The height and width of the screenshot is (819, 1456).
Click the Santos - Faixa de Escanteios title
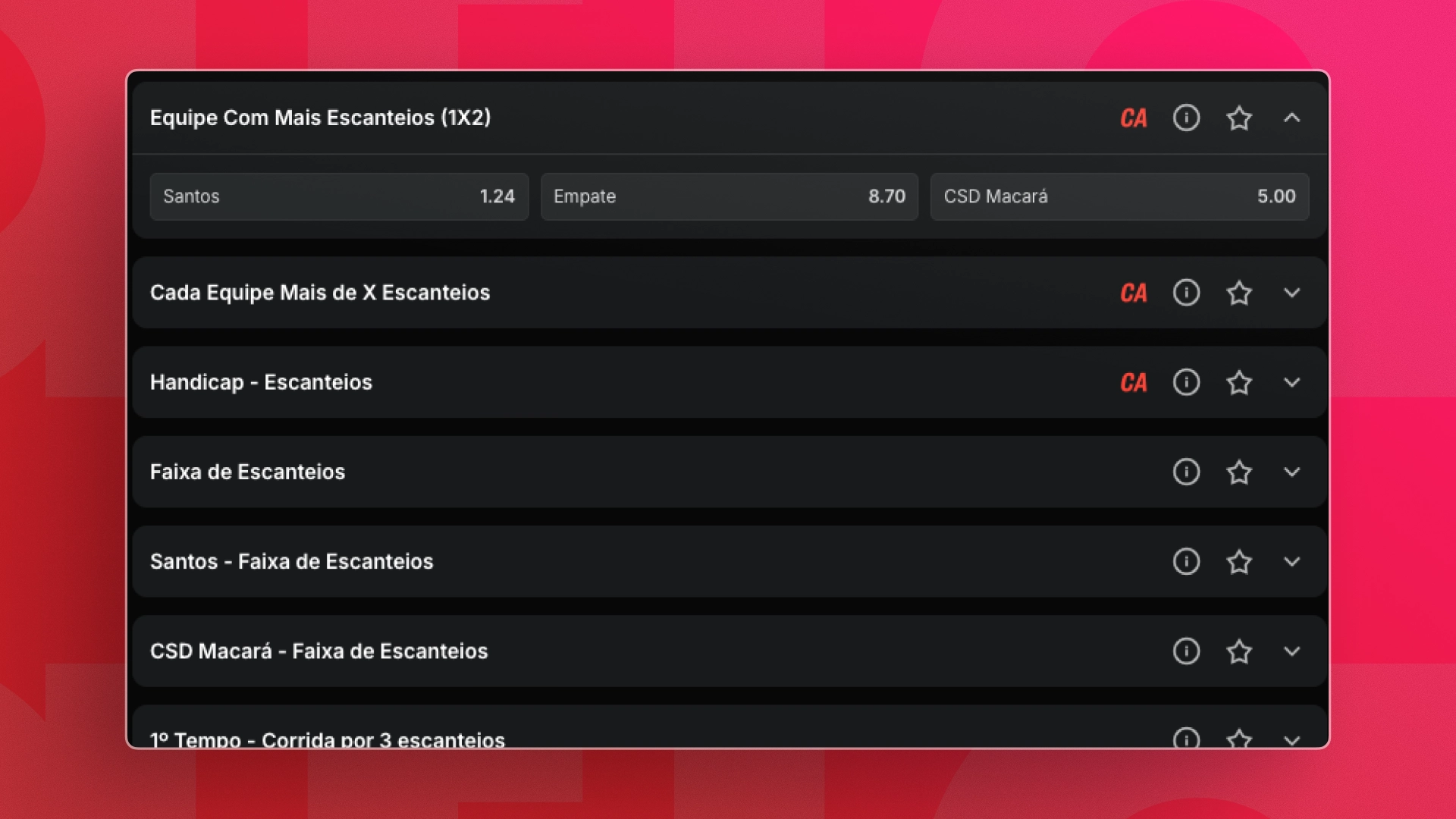click(292, 561)
